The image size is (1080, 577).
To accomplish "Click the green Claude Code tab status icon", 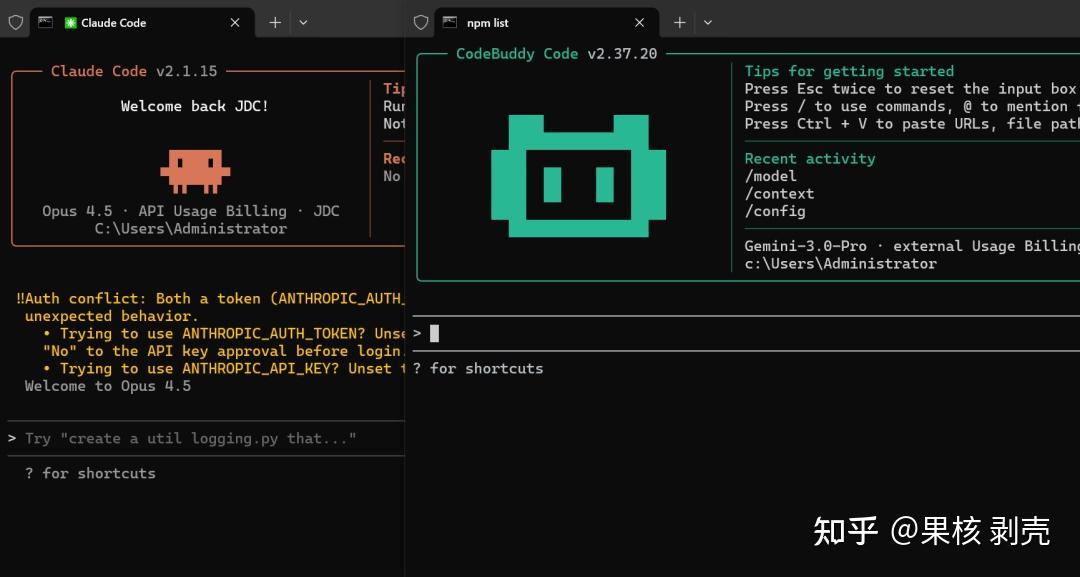I will [70, 23].
